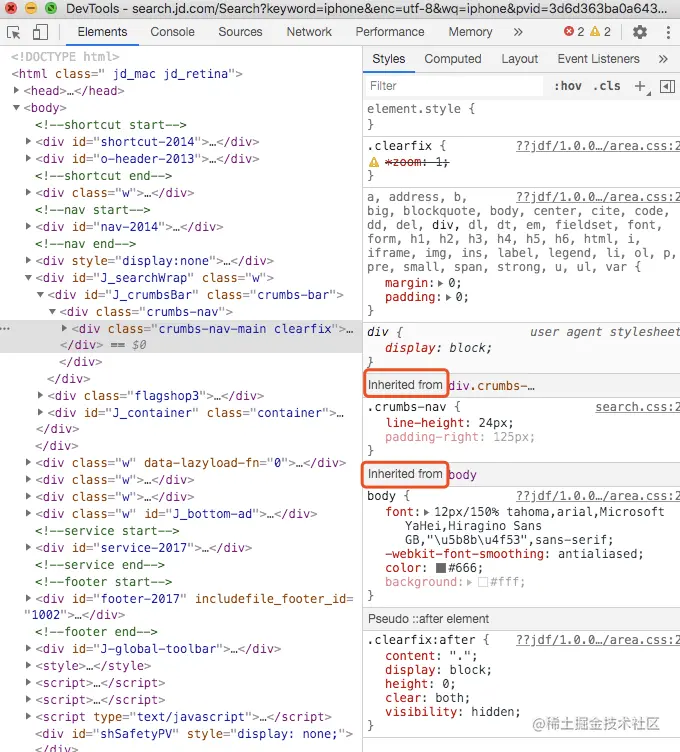Select the shSafetyPV div node

[x=194, y=734]
